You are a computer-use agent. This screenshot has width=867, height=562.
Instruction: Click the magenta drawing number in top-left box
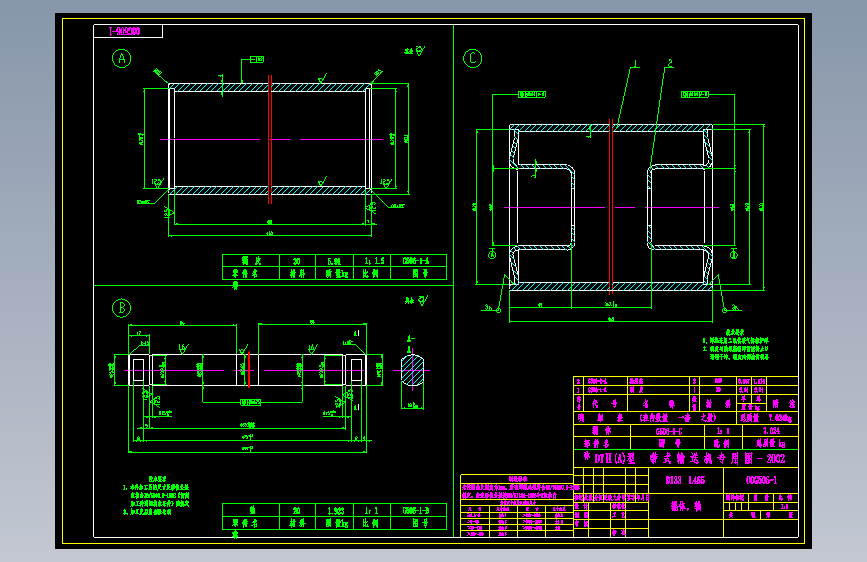(x=125, y=32)
